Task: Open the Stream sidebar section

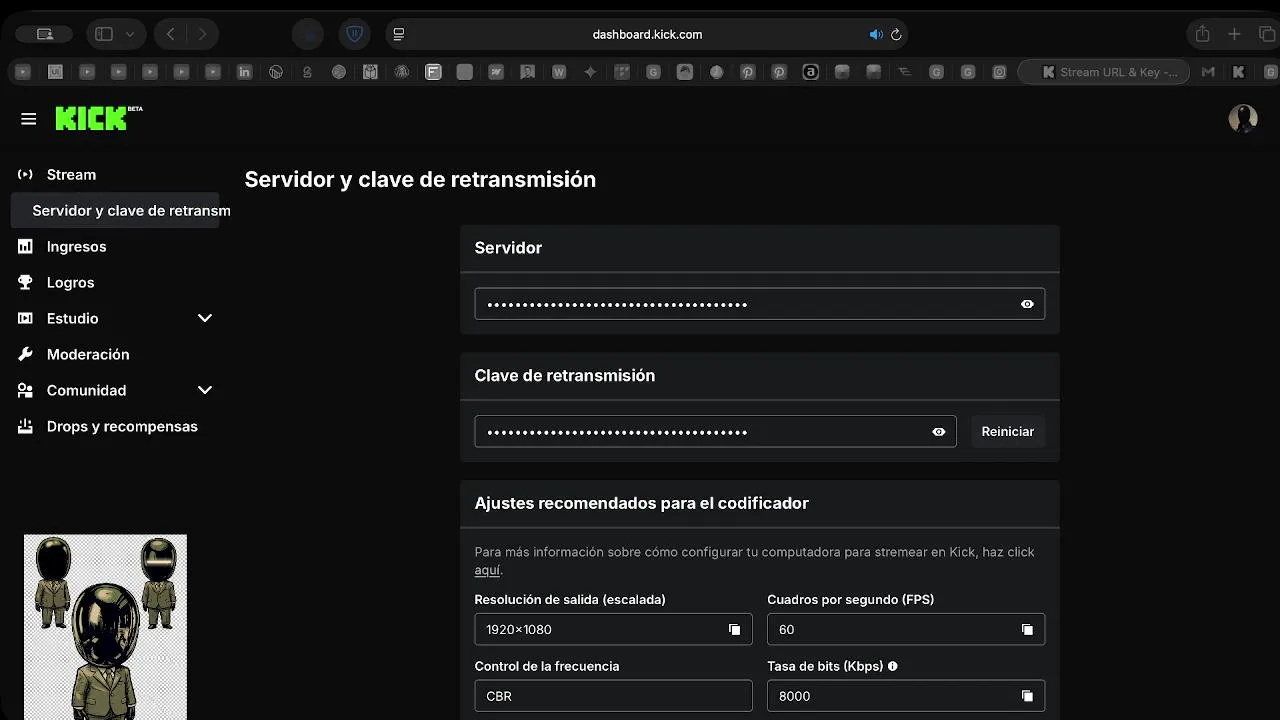Action: coord(71,174)
